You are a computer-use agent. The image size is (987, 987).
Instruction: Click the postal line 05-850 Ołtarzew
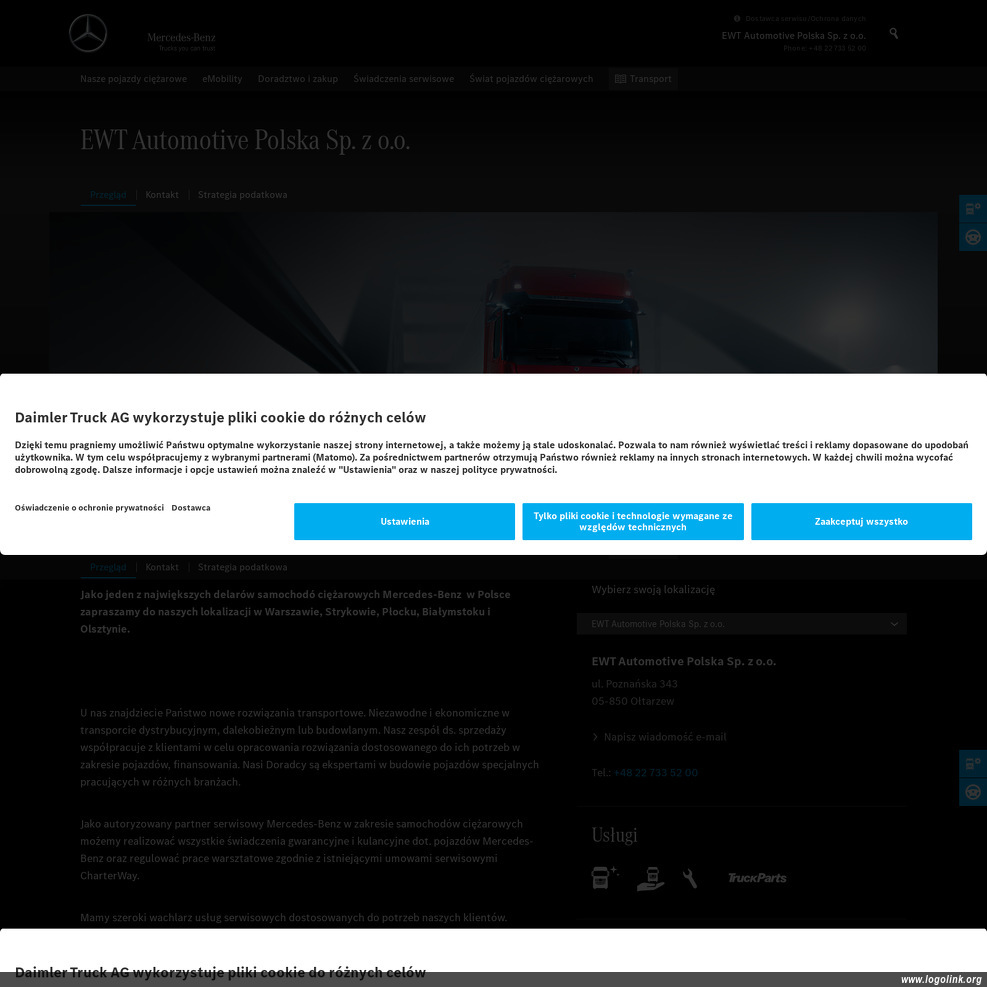pos(633,701)
